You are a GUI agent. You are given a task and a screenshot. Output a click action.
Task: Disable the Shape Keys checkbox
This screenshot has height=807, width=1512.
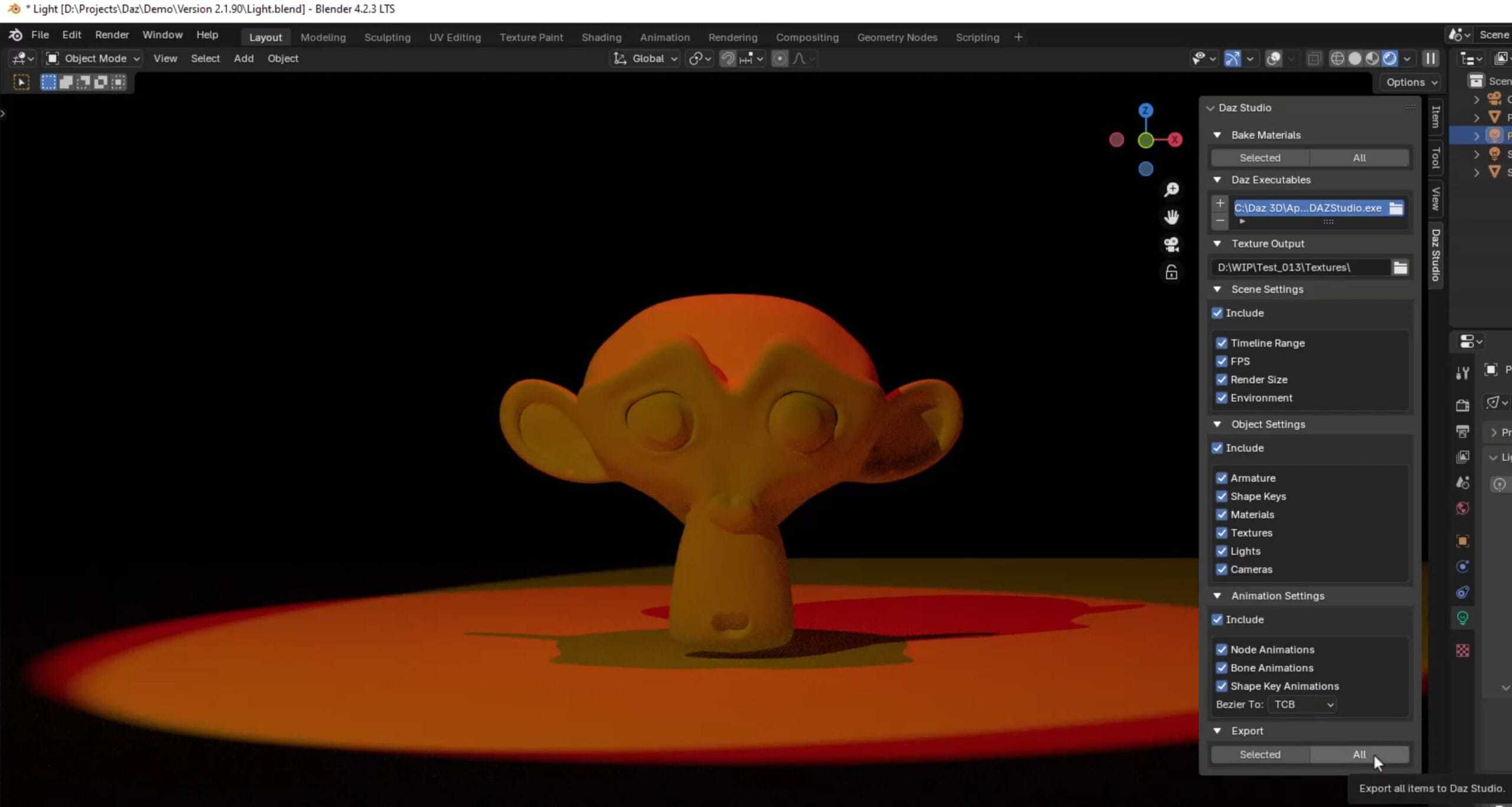1221,496
